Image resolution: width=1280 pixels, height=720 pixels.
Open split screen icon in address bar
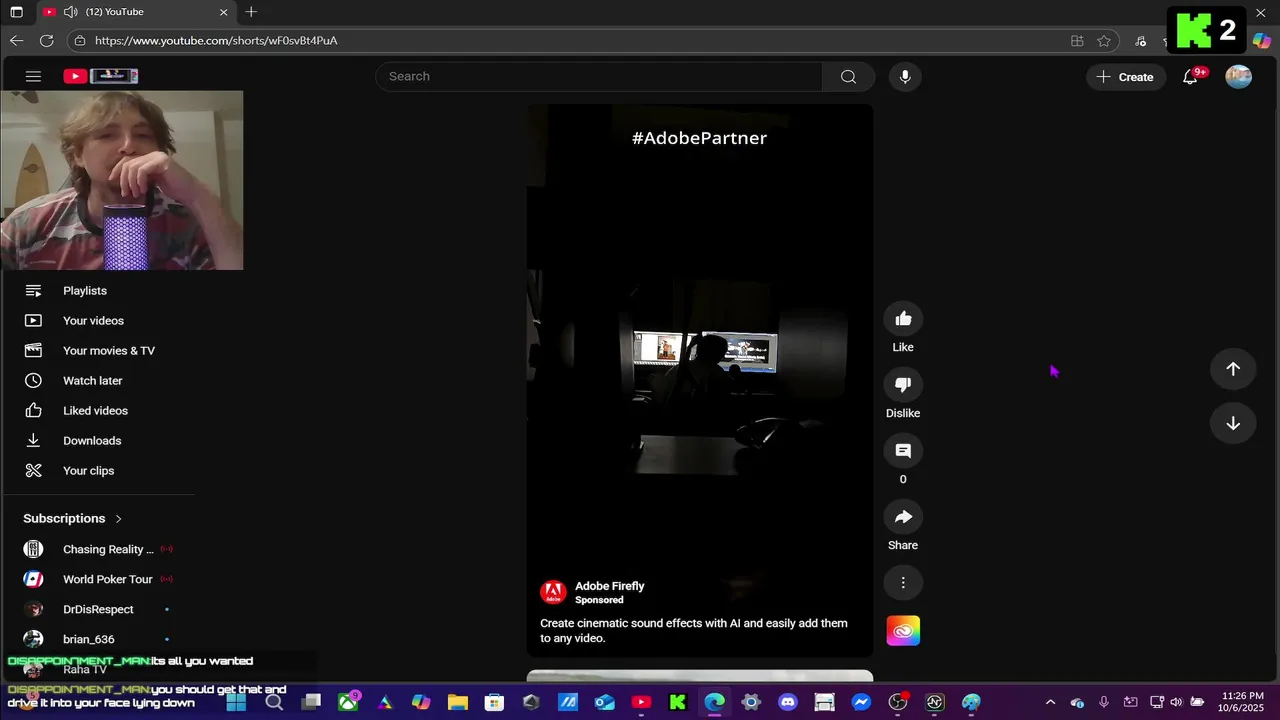pyautogui.click(x=1077, y=41)
